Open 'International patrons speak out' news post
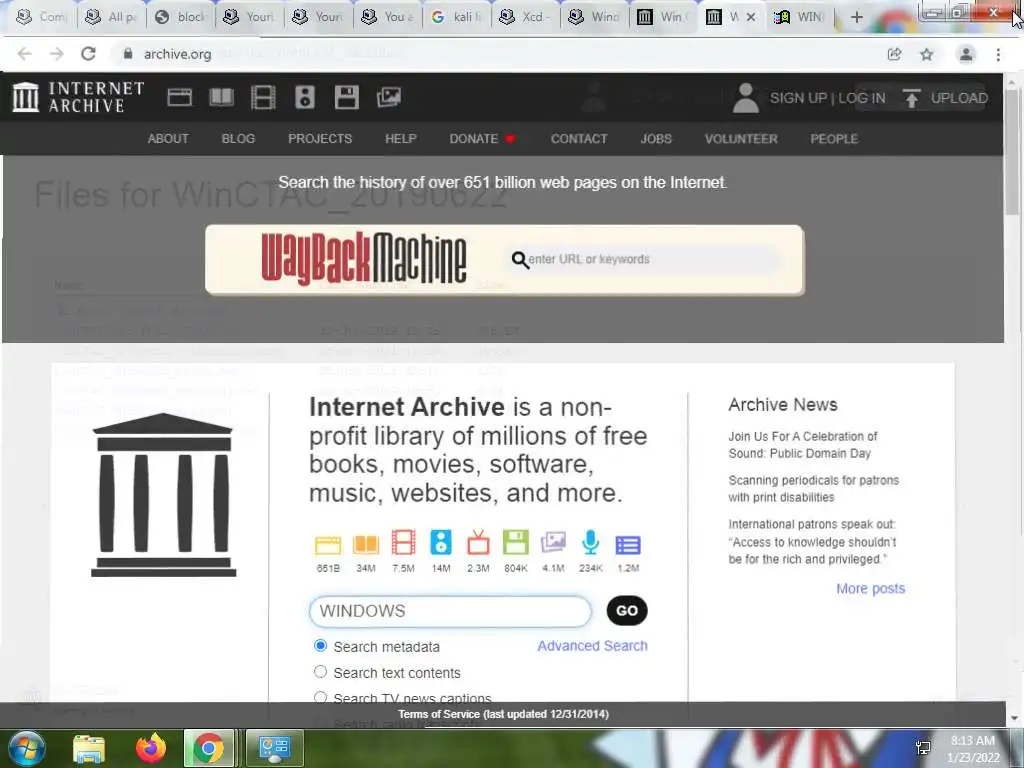Viewport: 1024px width, 768px height. [x=812, y=541]
